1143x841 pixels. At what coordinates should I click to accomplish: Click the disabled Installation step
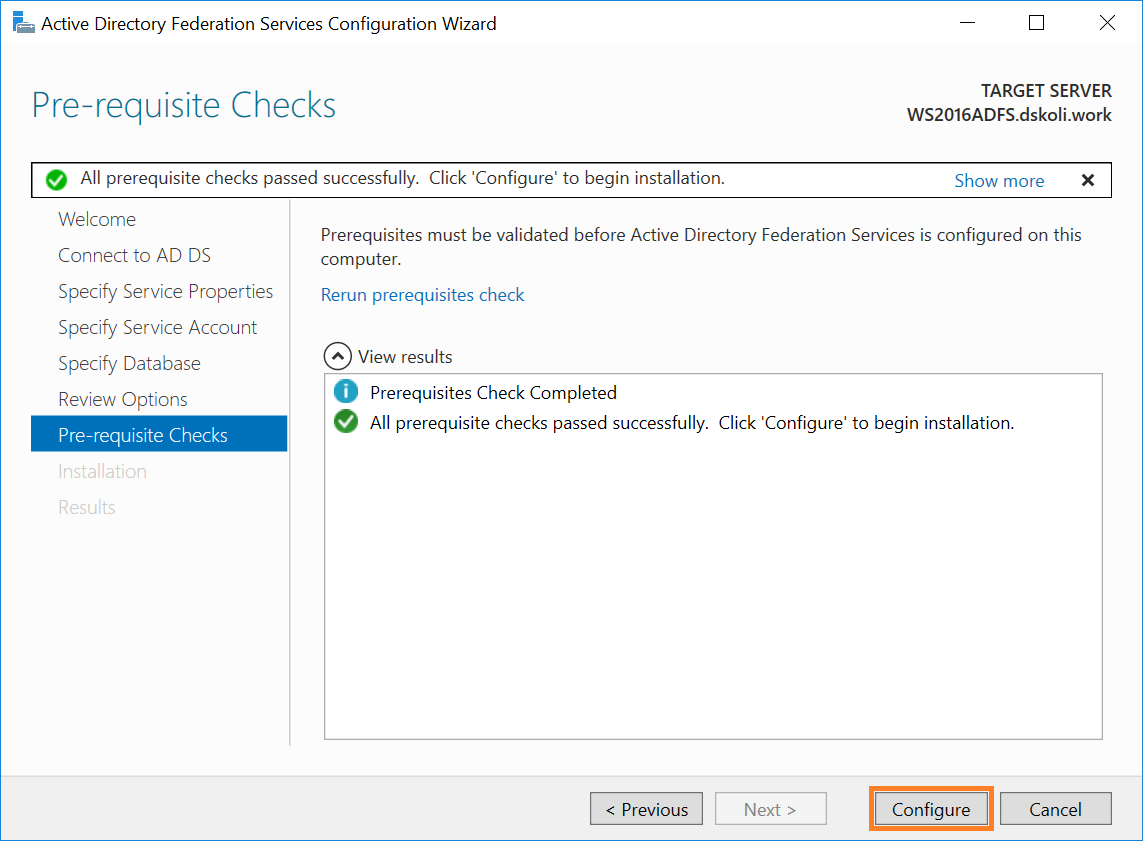pos(102,472)
